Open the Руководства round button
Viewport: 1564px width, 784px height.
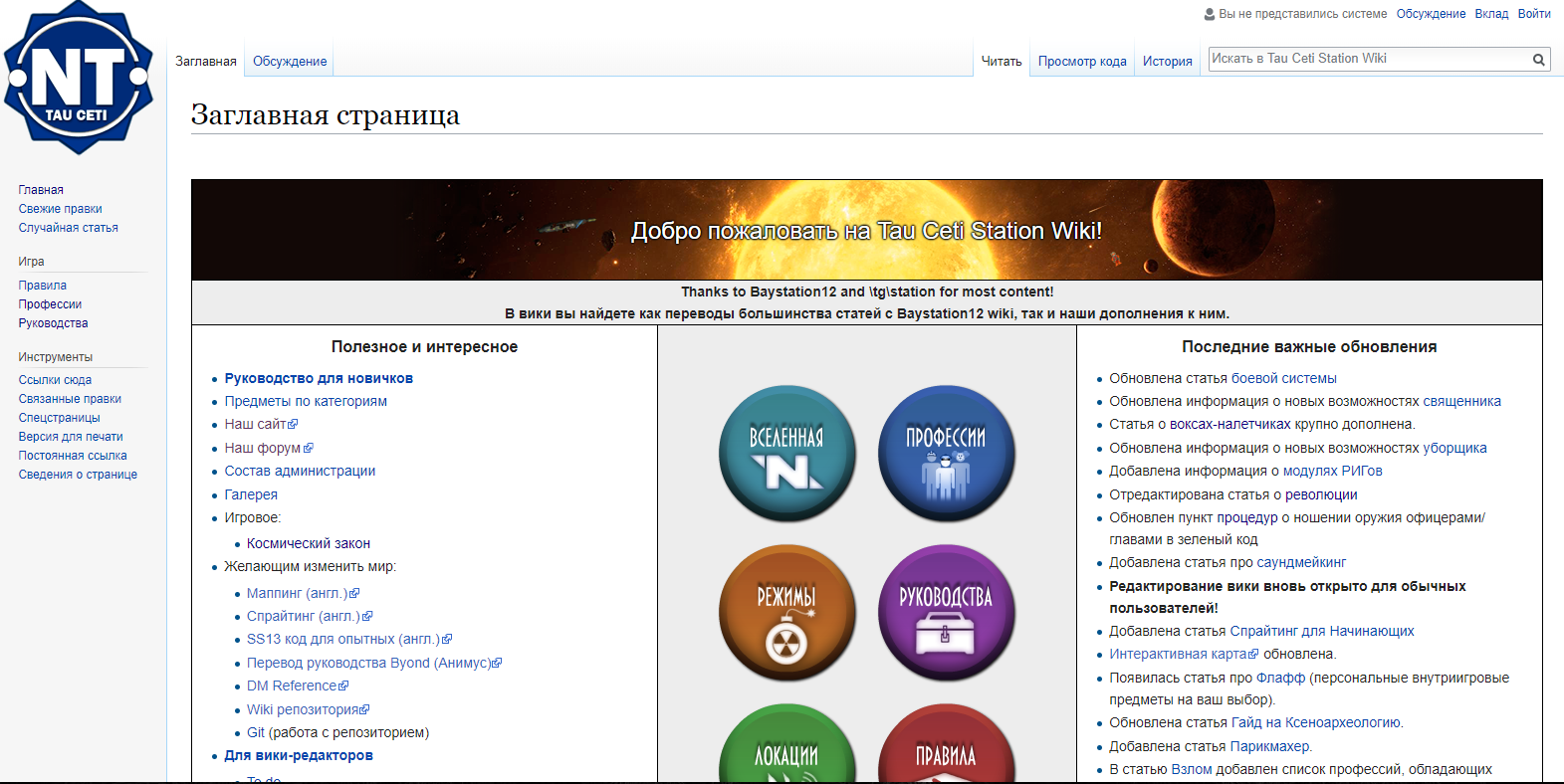click(946, 613)
